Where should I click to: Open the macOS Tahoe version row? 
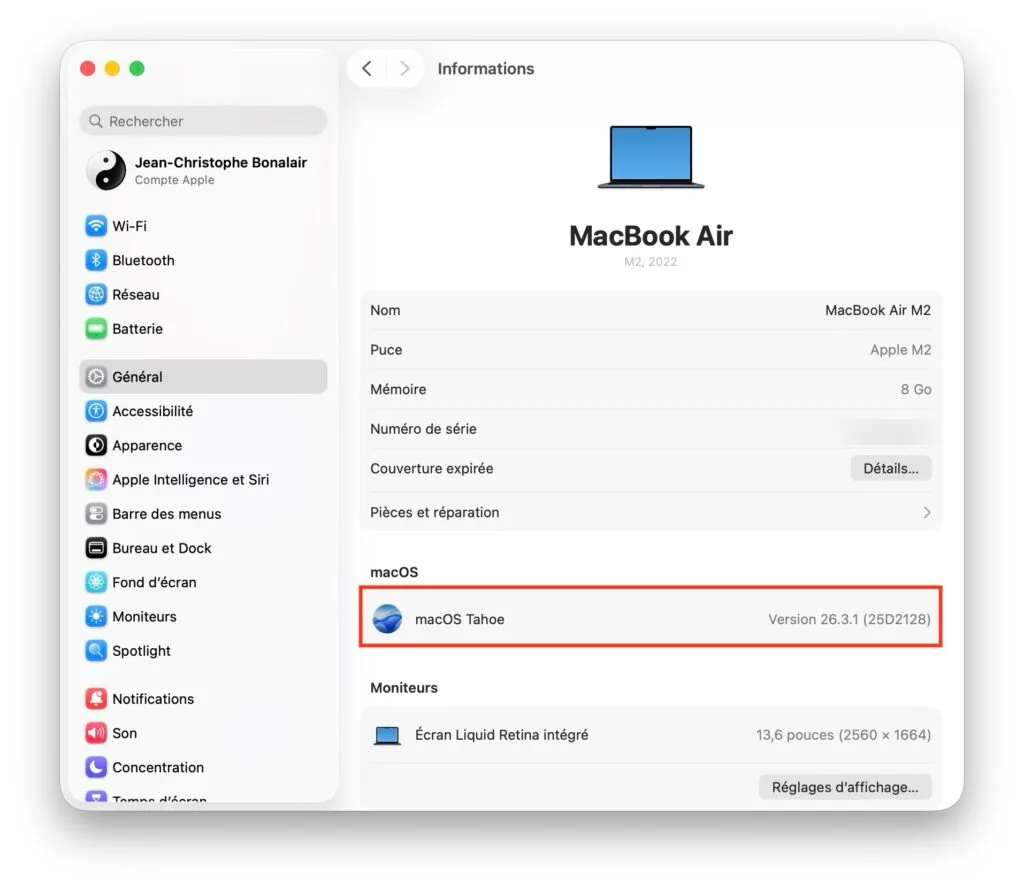pyautogui.click(x=650, y=618)
